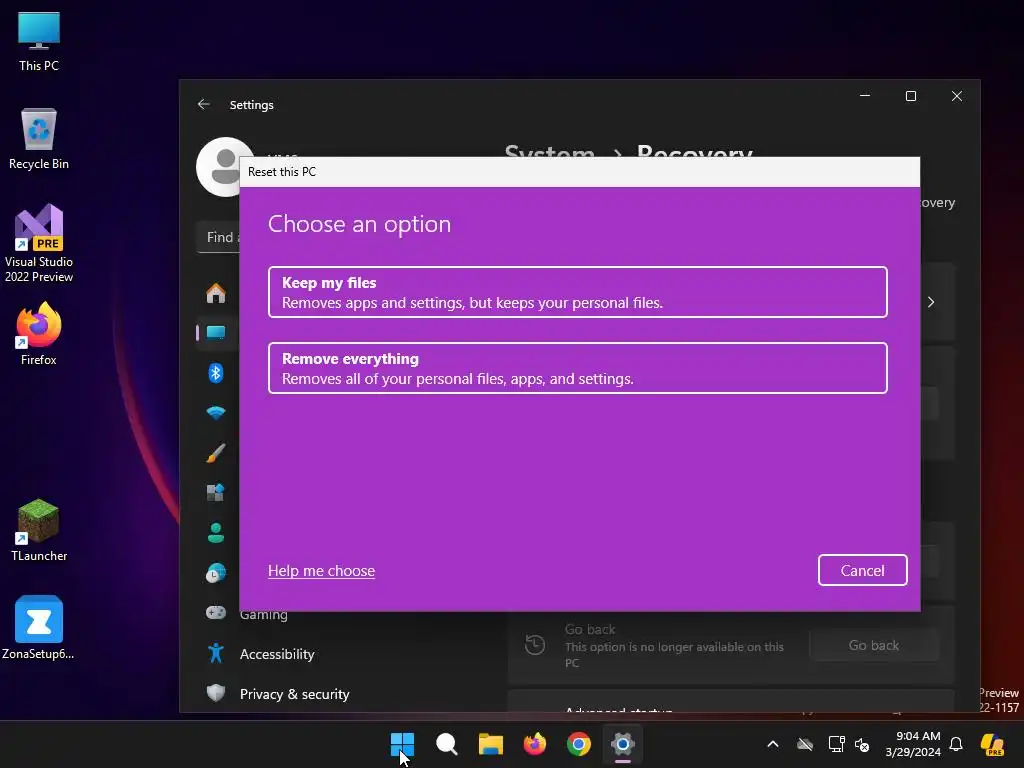Open Accessibility in Settings sidebar
This screenshot has width=1024, height=768.
[277, 654]
